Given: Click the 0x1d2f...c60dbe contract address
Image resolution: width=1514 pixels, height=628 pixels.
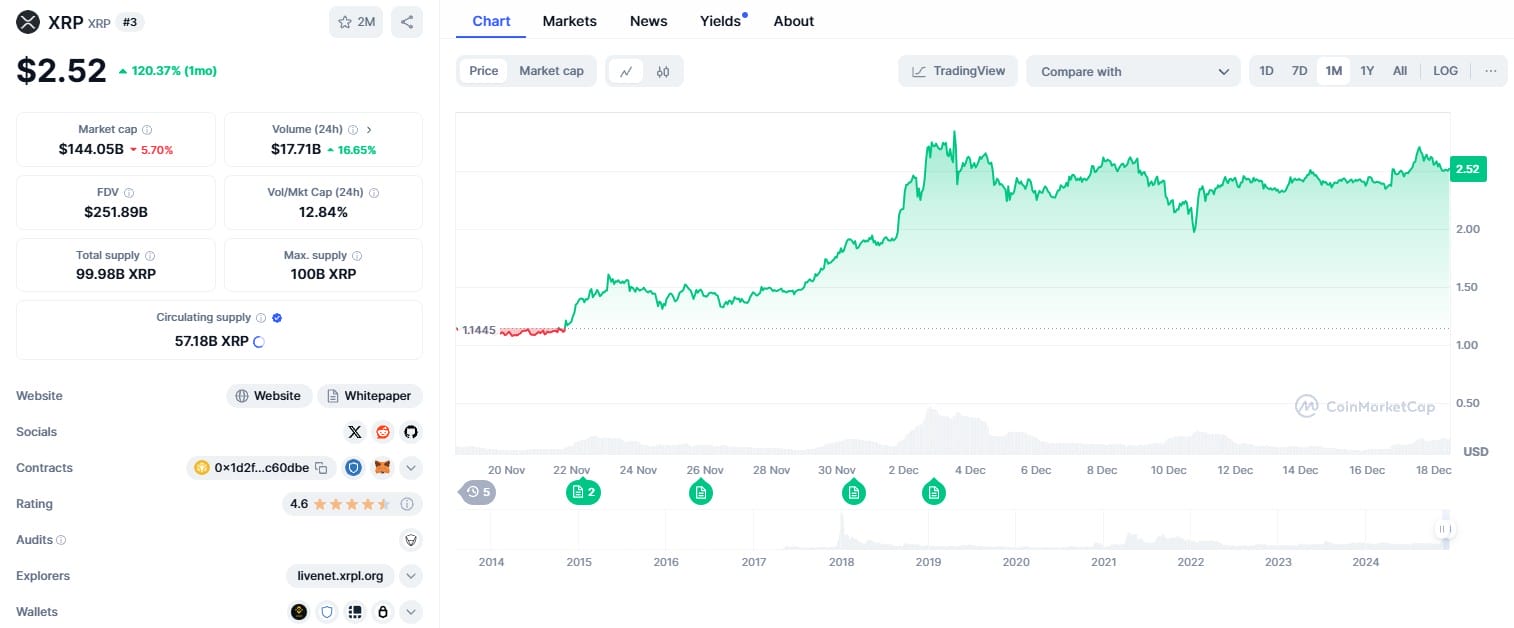Looking at the screenshot, I should 261,468.
